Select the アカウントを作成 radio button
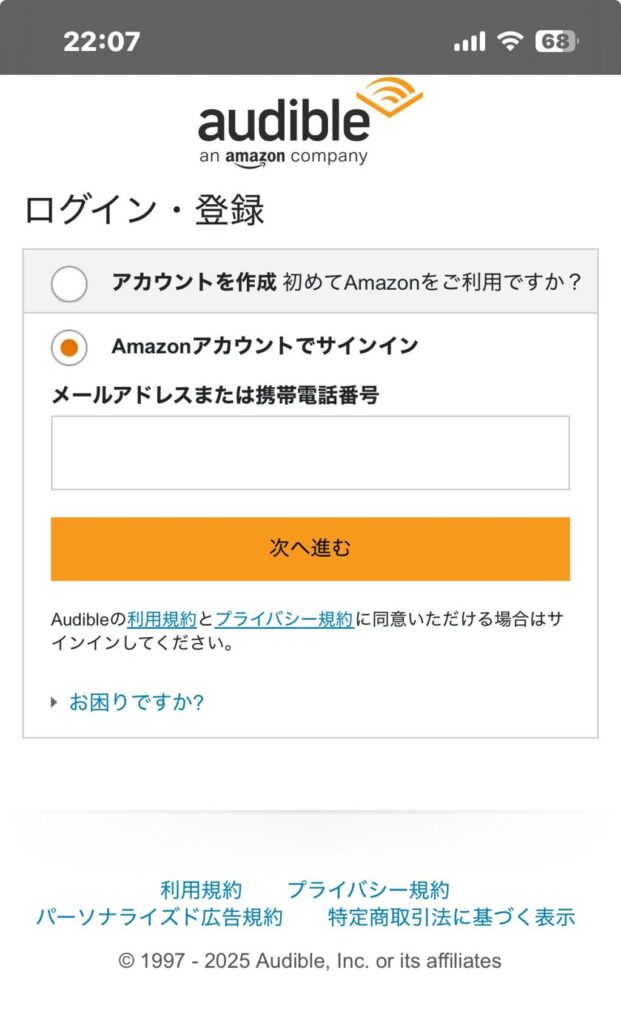This screenshot has width=621, height=1024. tap(69, 283)
